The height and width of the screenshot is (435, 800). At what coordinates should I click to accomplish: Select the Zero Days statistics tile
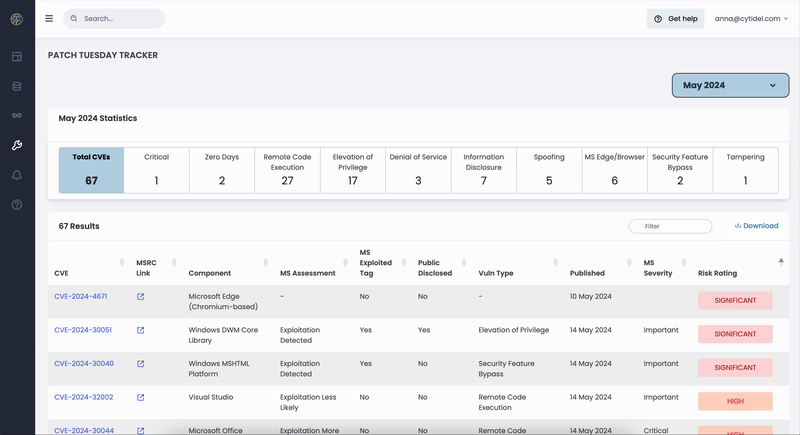(222, 170)
